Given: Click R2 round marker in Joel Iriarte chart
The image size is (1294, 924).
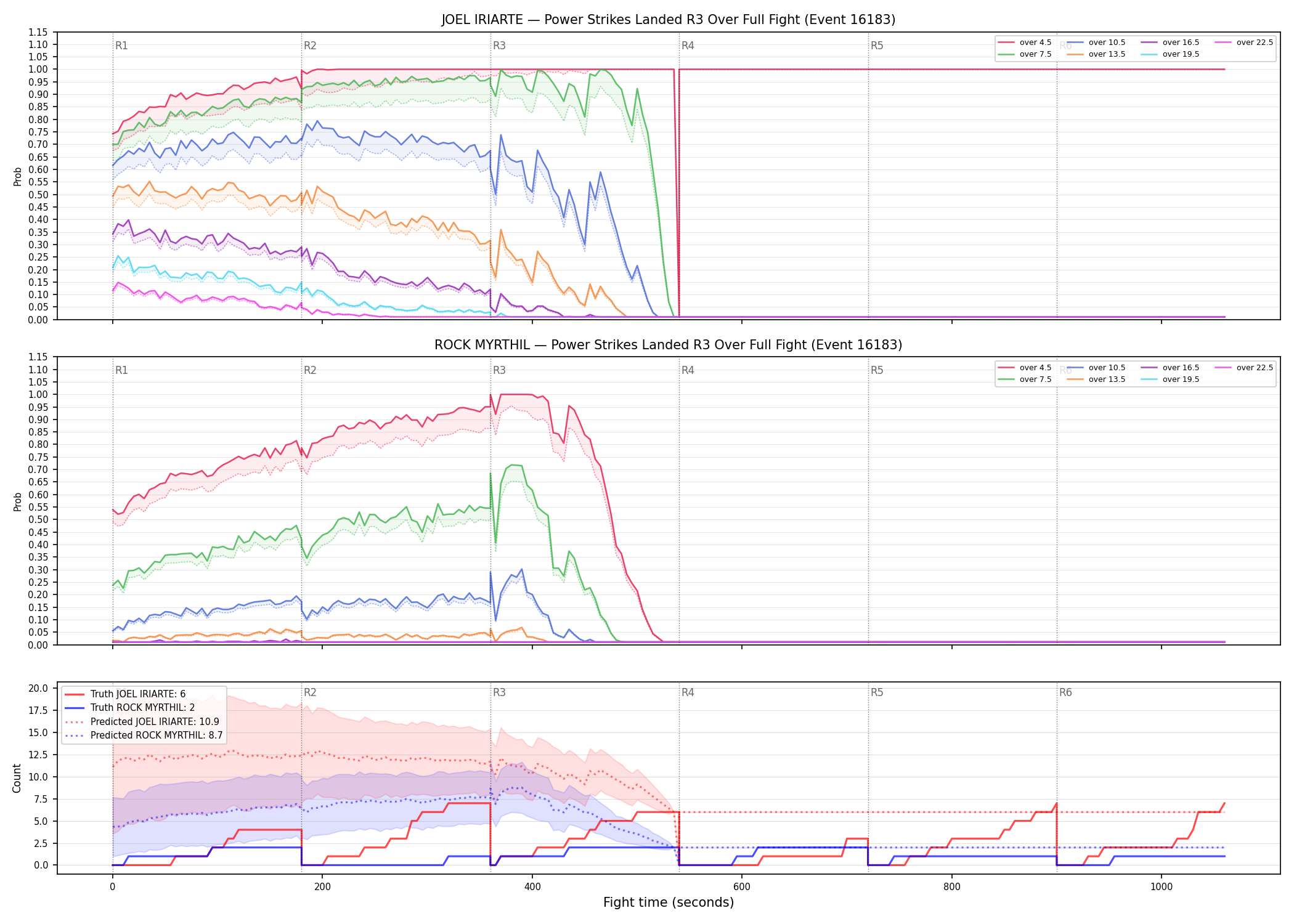Looking at the screenshot, I should [310, 46].
